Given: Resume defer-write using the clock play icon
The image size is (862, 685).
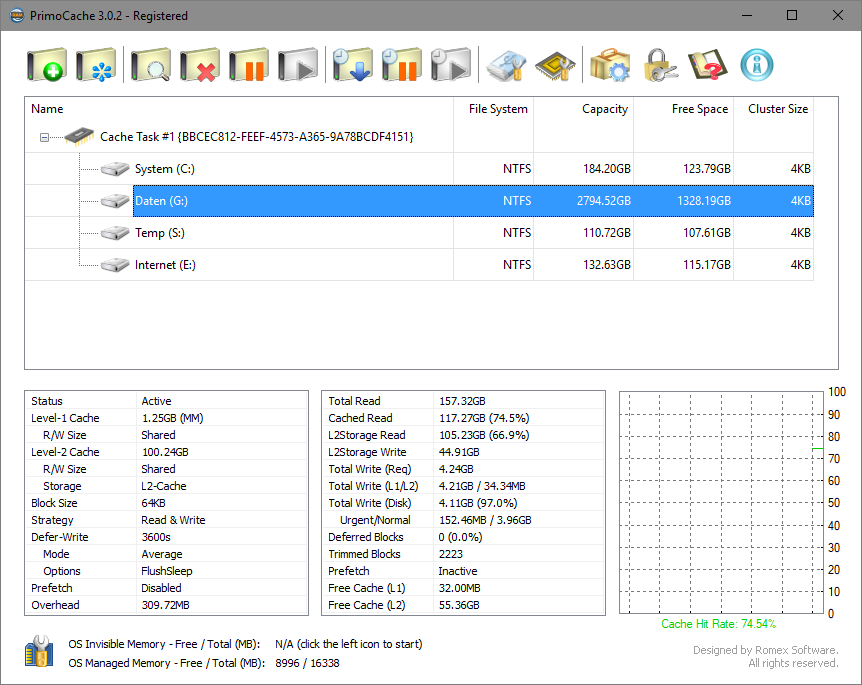Looking at the screenshot, I should [x=451, y=65].
